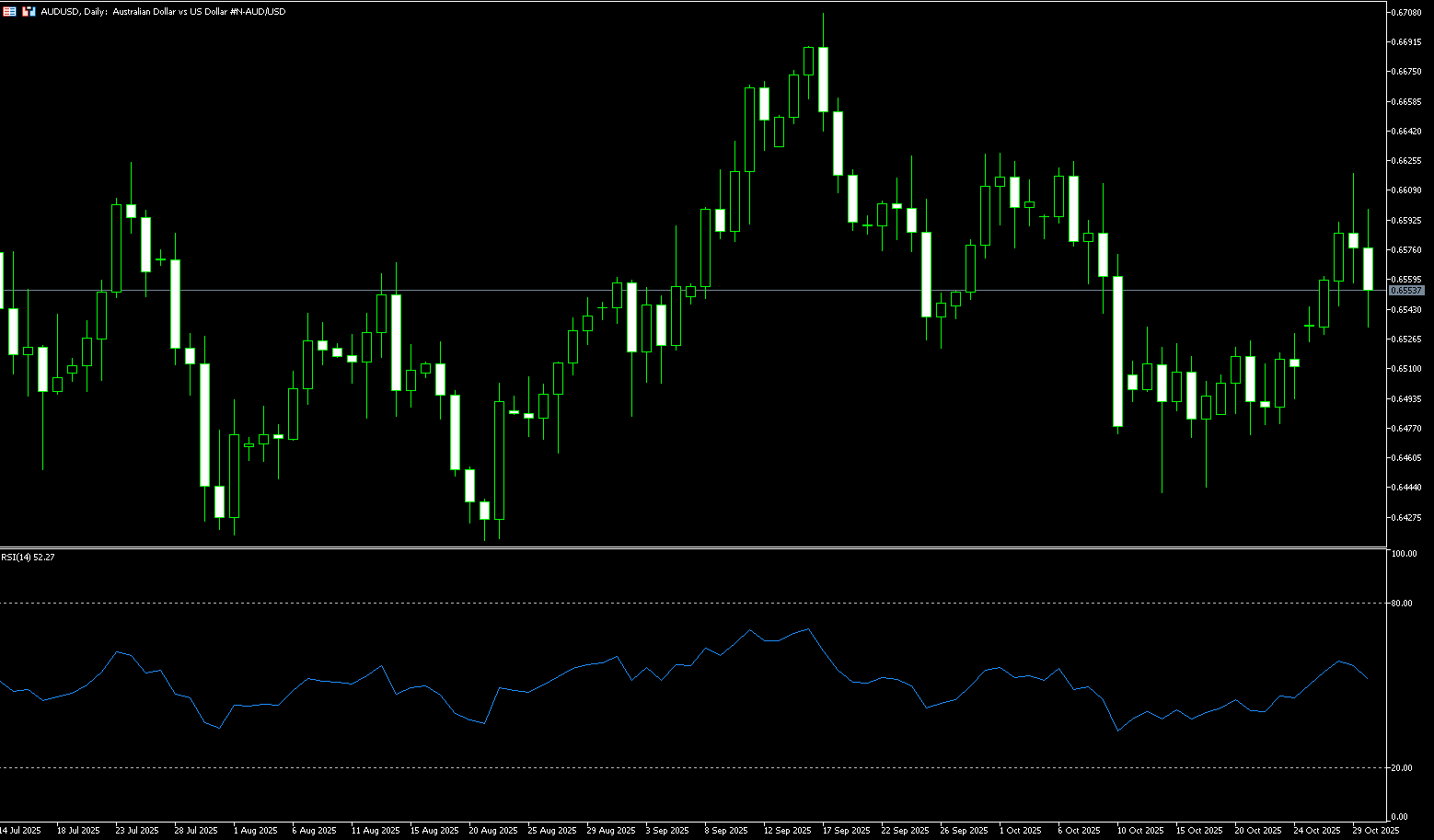This screenshot has height=840, width=1434.
Task: Click the 14 Jul 2025 date label
Action: click(20, 831)
